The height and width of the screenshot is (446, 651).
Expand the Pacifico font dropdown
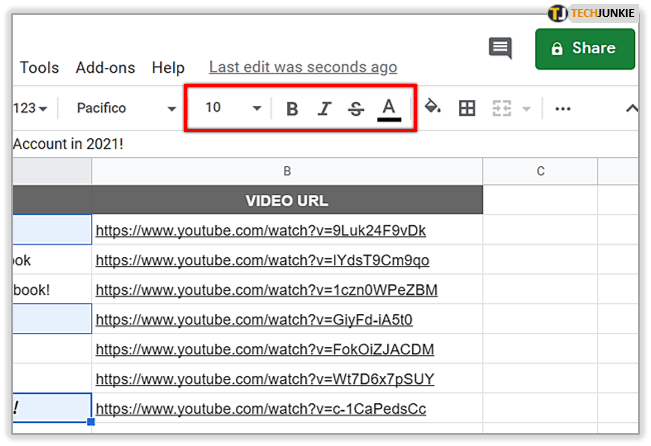tap(125, 108)
